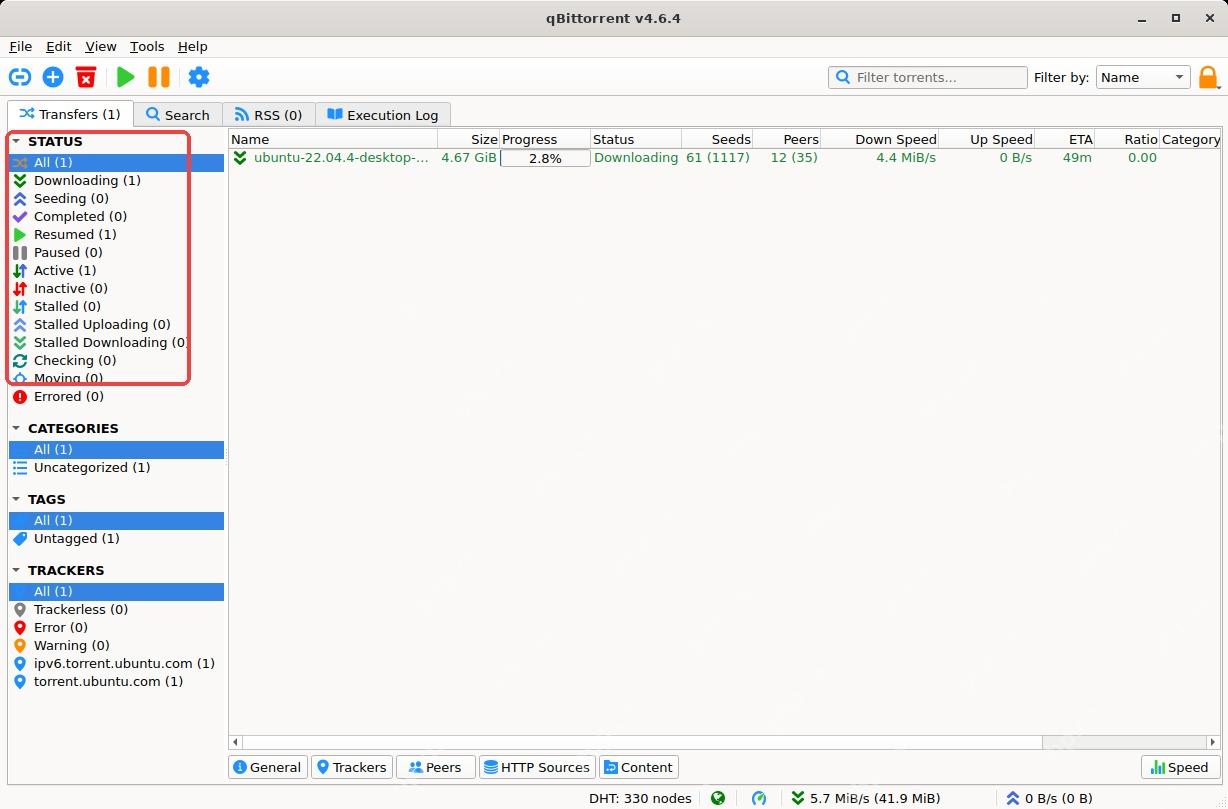Viewport: 1228px width, 809px height.
Task: Filter by Paused (0) status
Action: (x=68, y=252)
